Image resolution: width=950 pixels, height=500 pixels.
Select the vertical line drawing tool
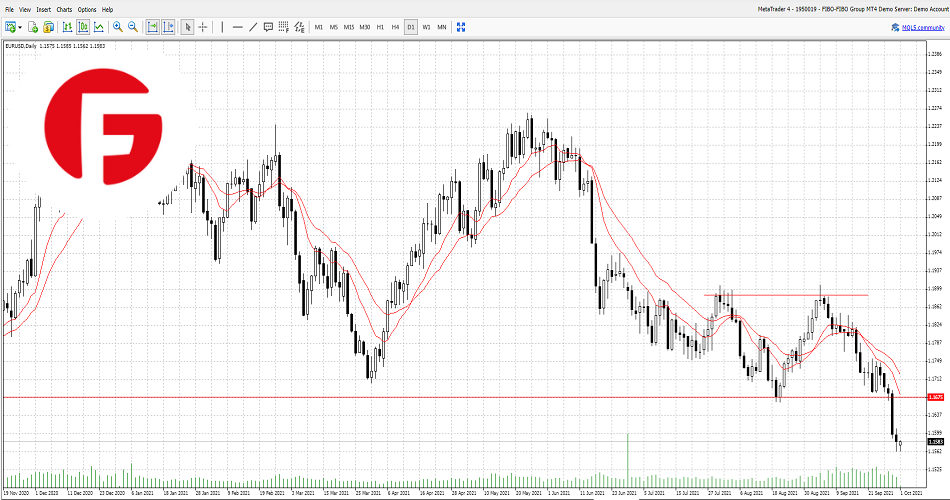[x=222, y=27]
